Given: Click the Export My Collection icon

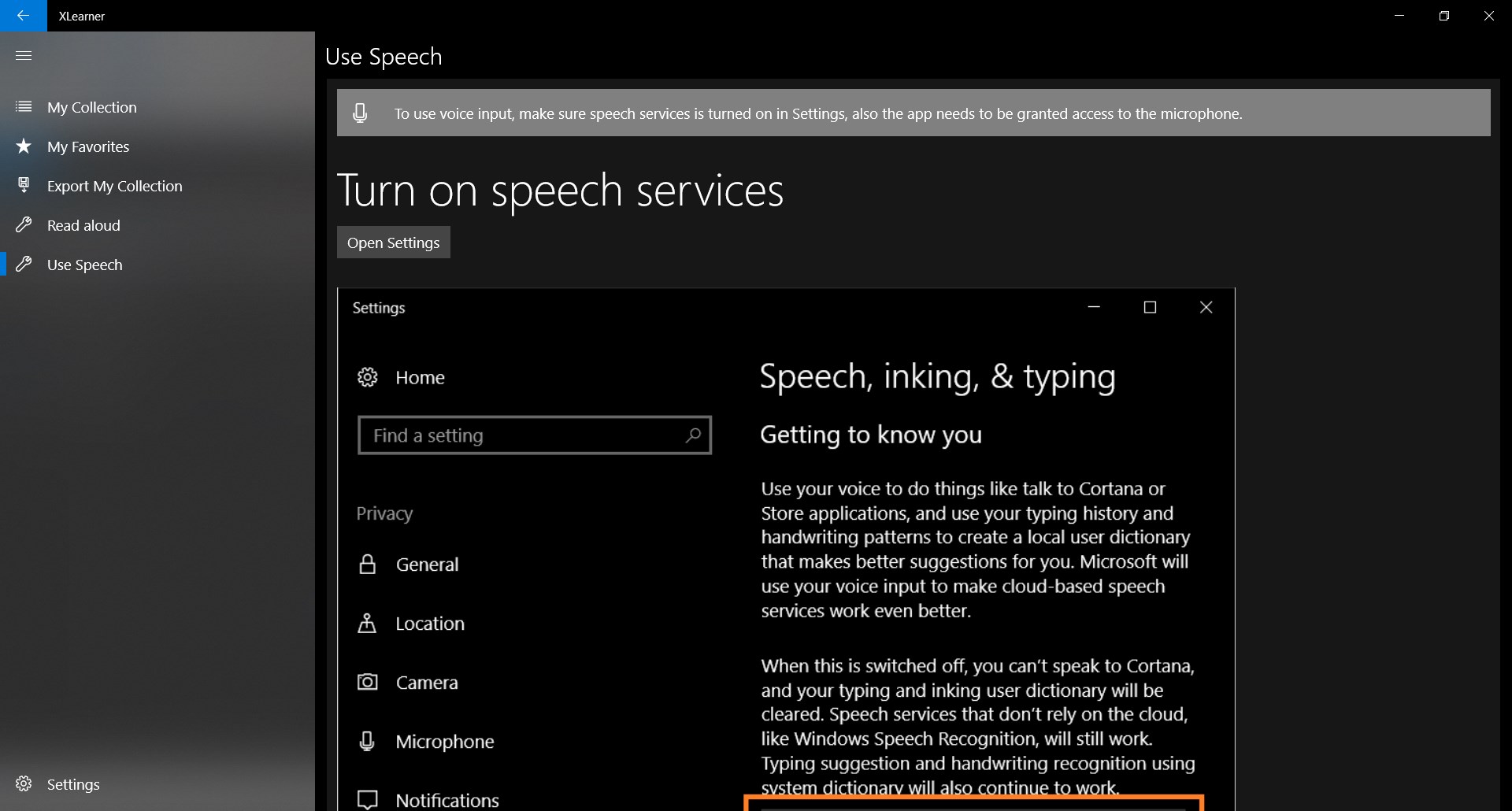Looking at the screenshot, I should 24,186.
